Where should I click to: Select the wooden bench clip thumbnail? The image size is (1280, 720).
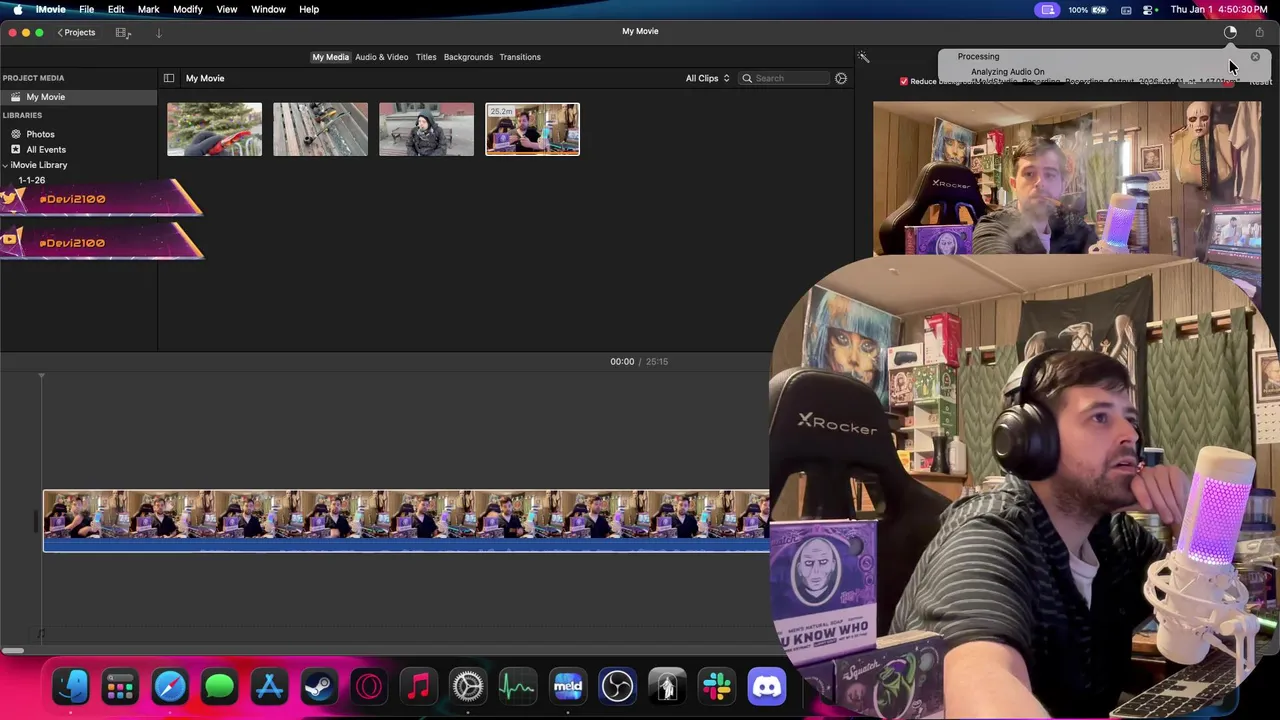pos(320,129)
